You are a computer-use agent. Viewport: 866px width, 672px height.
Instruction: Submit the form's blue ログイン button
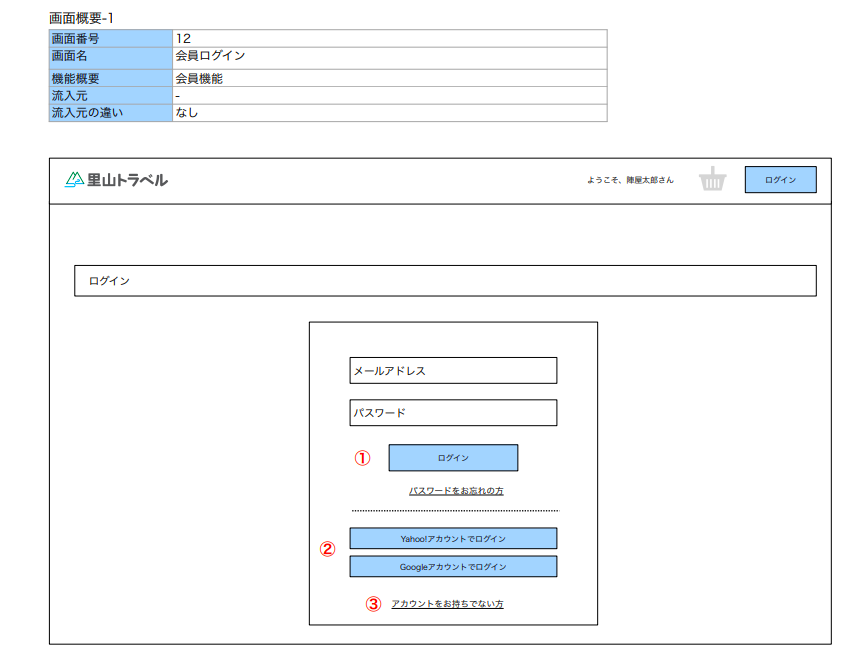(453, 458)
